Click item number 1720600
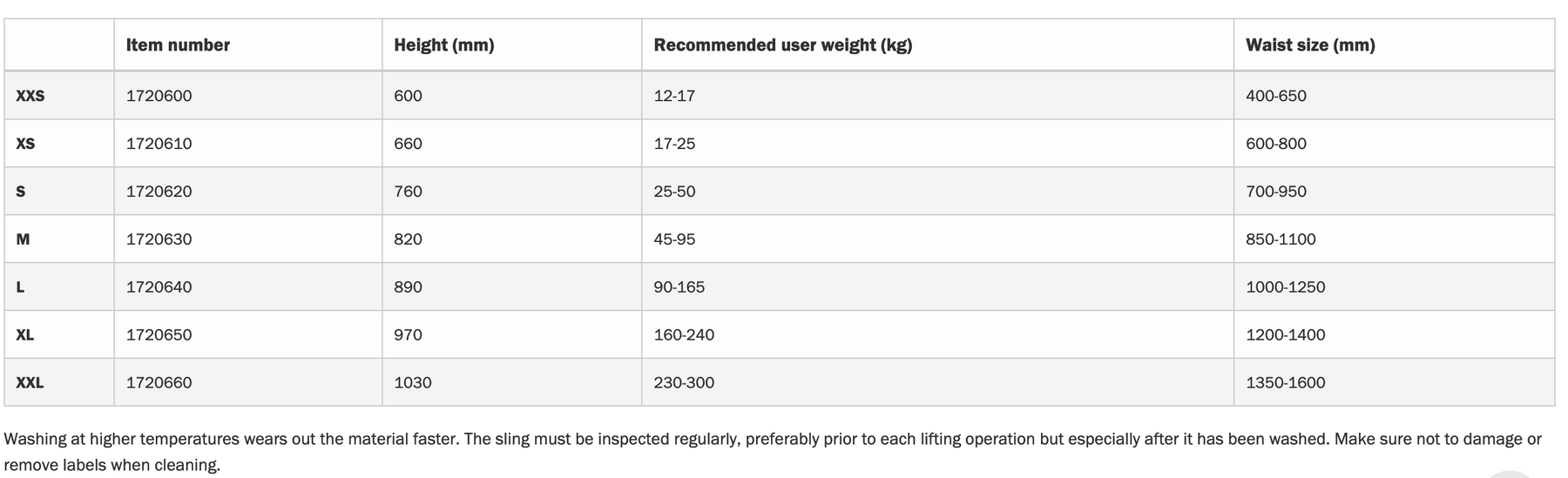This screenshot has width=1568, height=478. point(159,96)
